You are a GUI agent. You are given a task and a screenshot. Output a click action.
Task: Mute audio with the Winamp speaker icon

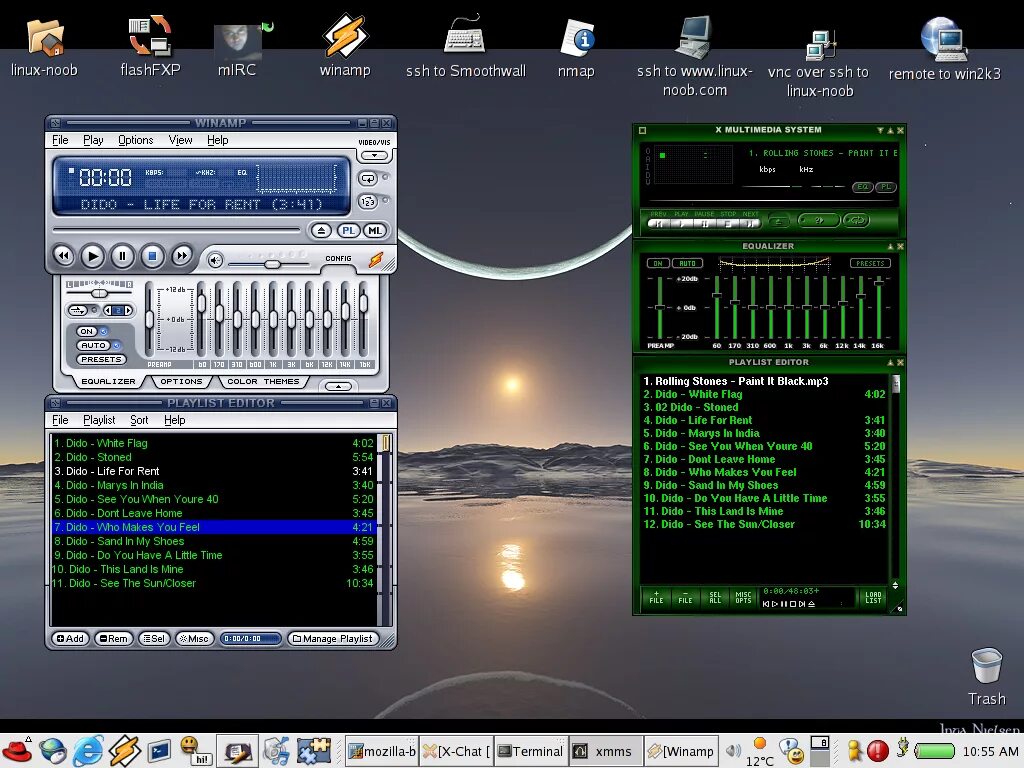[x=215, y=261]
